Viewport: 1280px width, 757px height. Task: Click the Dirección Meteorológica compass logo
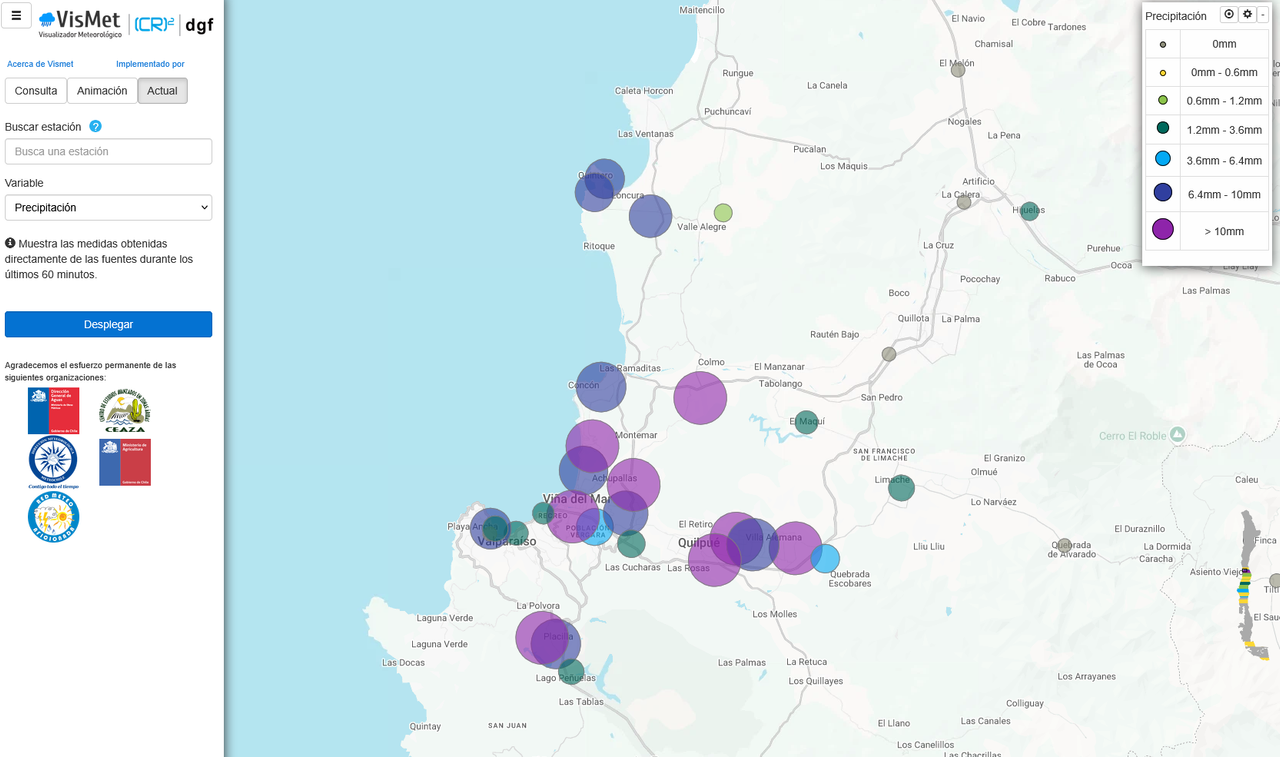(53, 462)
